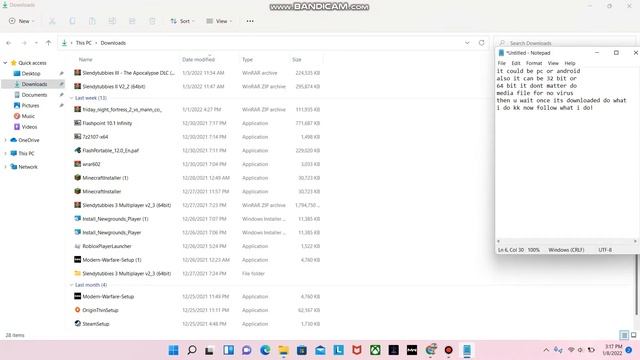
Task: Open Microsoft Store taskbar icon
Action: (302, 350)
